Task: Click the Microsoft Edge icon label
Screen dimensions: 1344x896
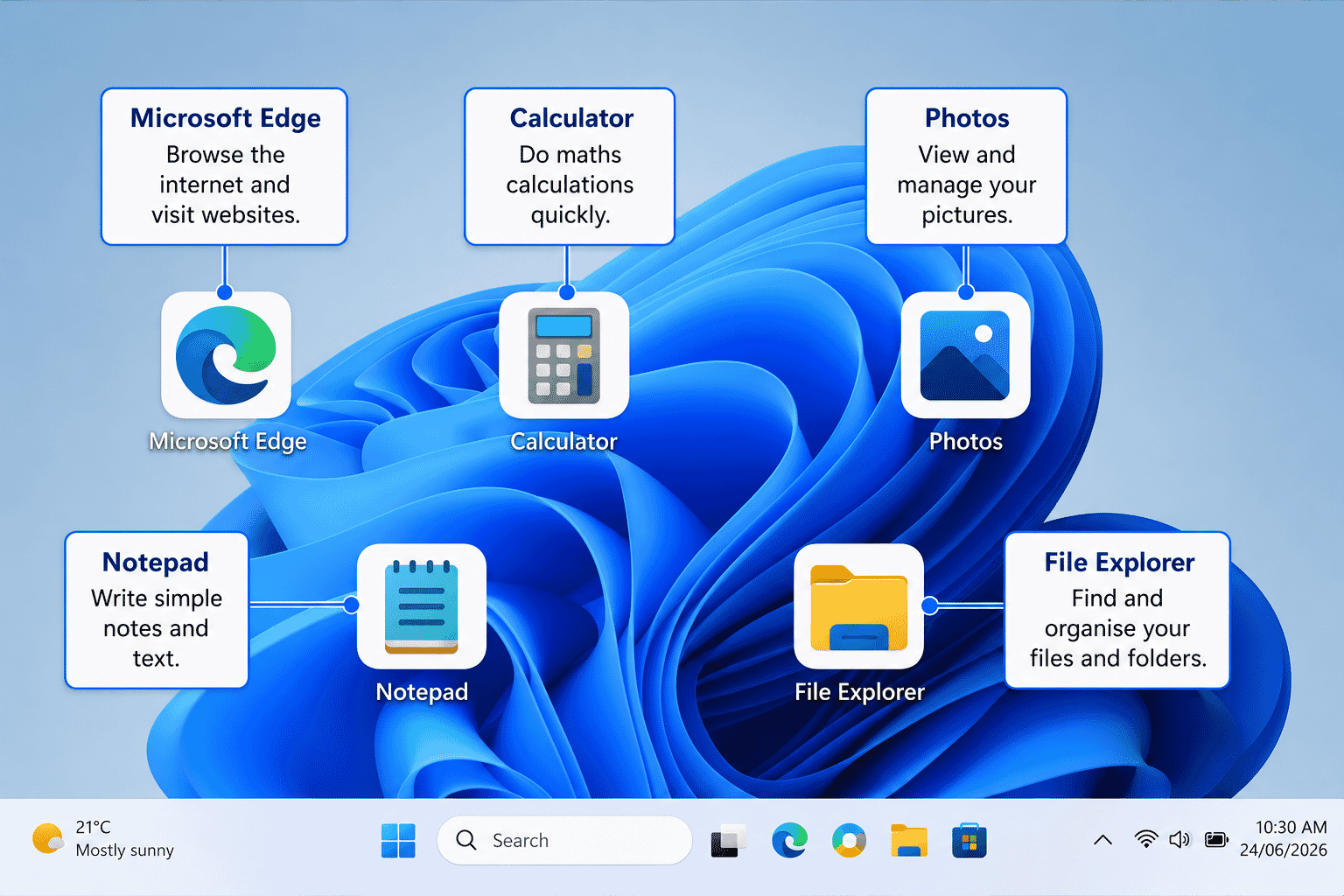Action: click(227, 442)
